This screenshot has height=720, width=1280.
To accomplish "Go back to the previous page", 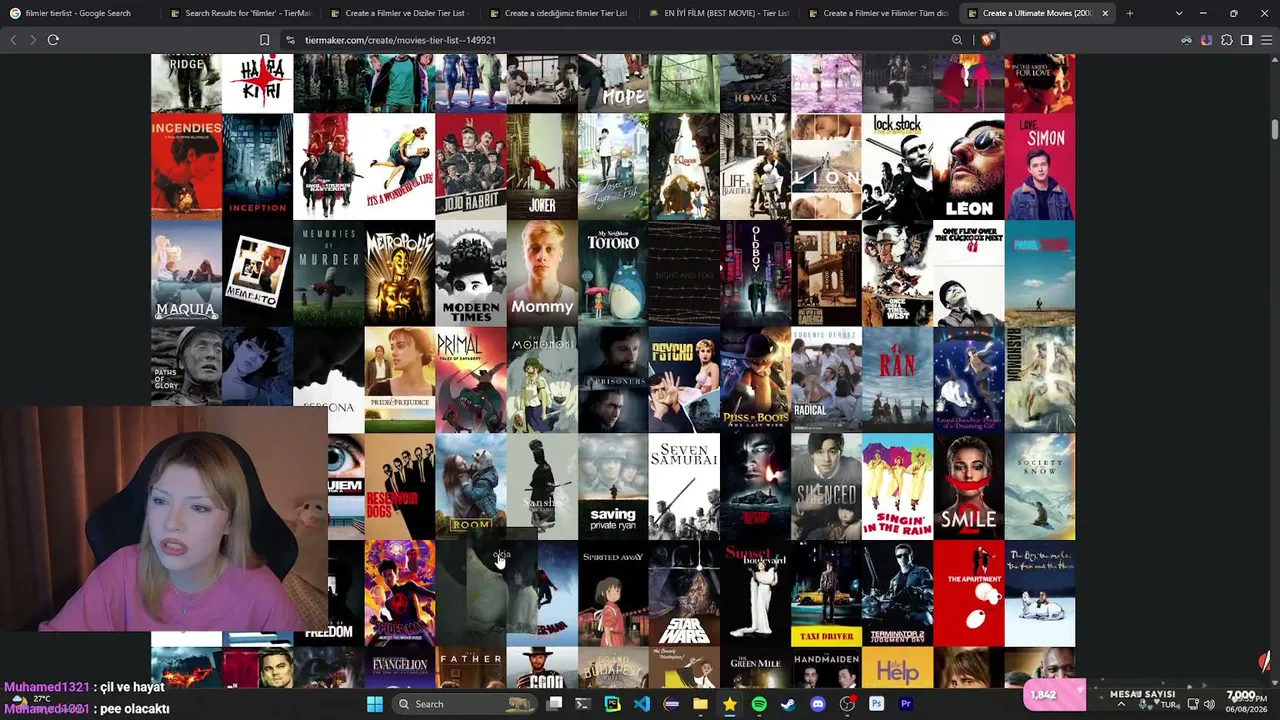I will coord(13,40).
